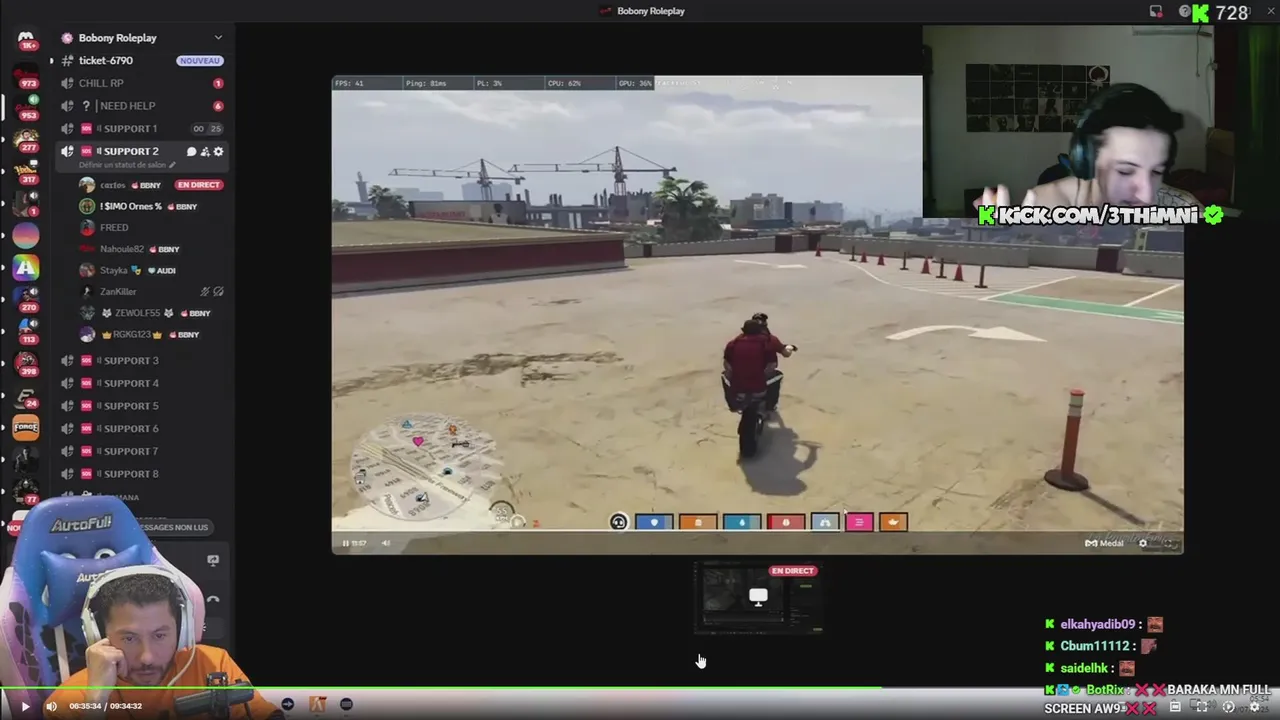Open chat for the SUPPORT 2 channel

(x=191, y=152)
